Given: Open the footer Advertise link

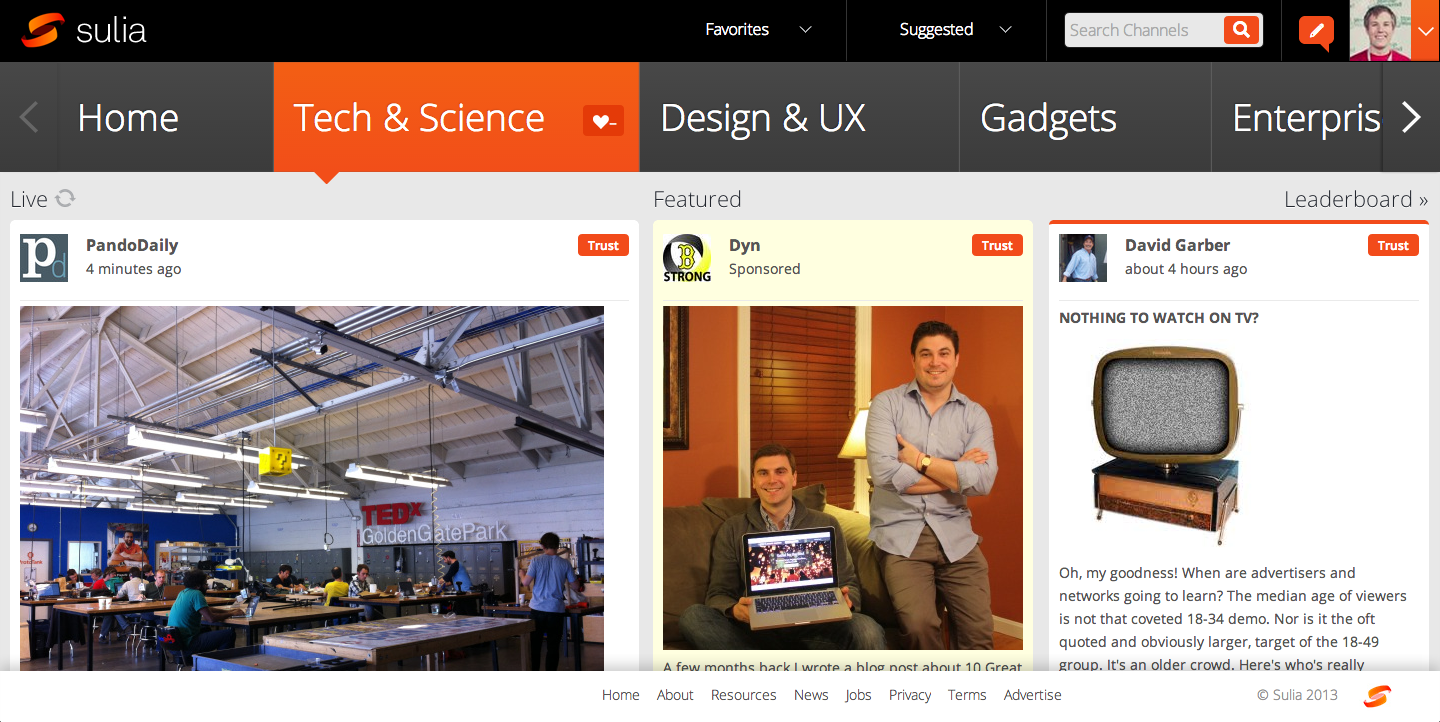Looking at the screenshot, I should coord(1033,695).
